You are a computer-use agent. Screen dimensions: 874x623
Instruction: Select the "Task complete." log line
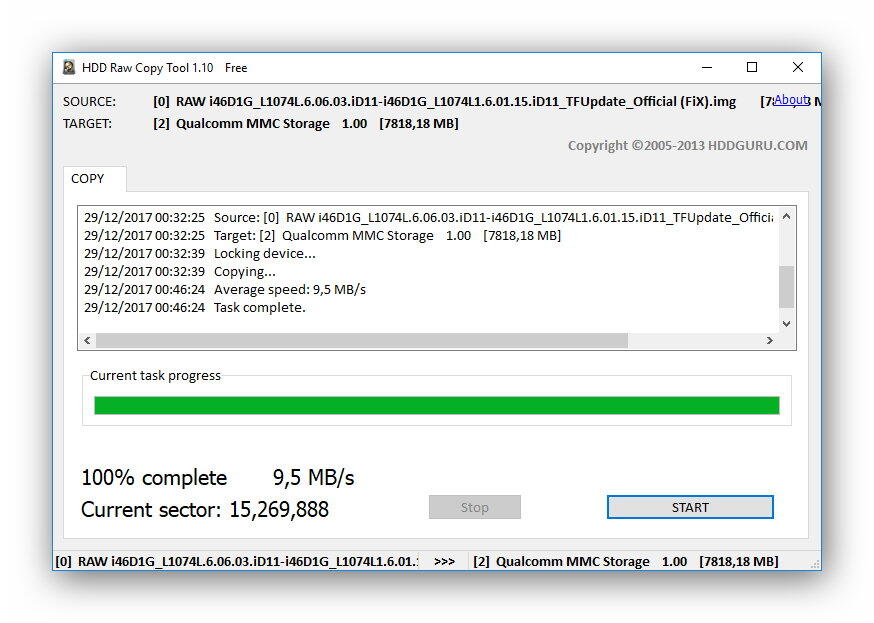[x=259, y=307]
